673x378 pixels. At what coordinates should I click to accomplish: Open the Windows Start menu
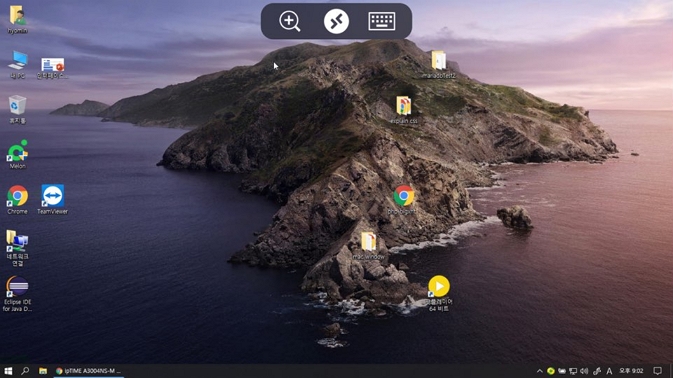click(8, 371)
